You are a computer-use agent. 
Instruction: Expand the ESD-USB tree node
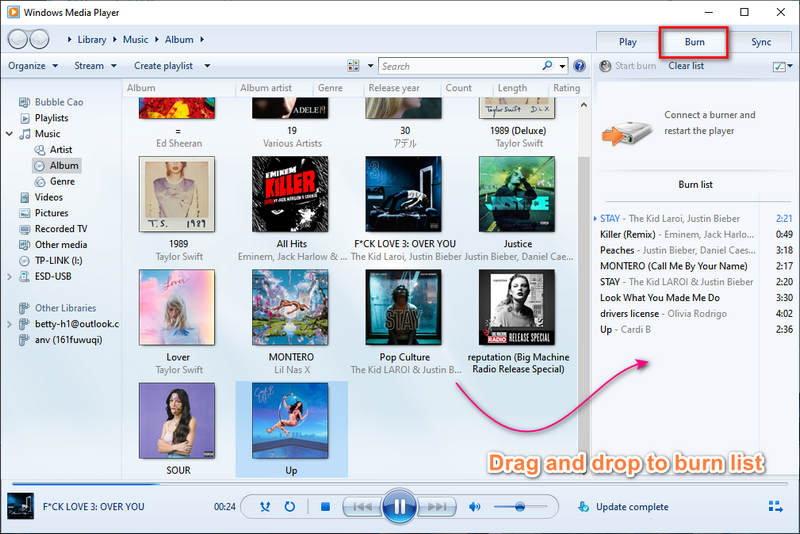point(9,276)
